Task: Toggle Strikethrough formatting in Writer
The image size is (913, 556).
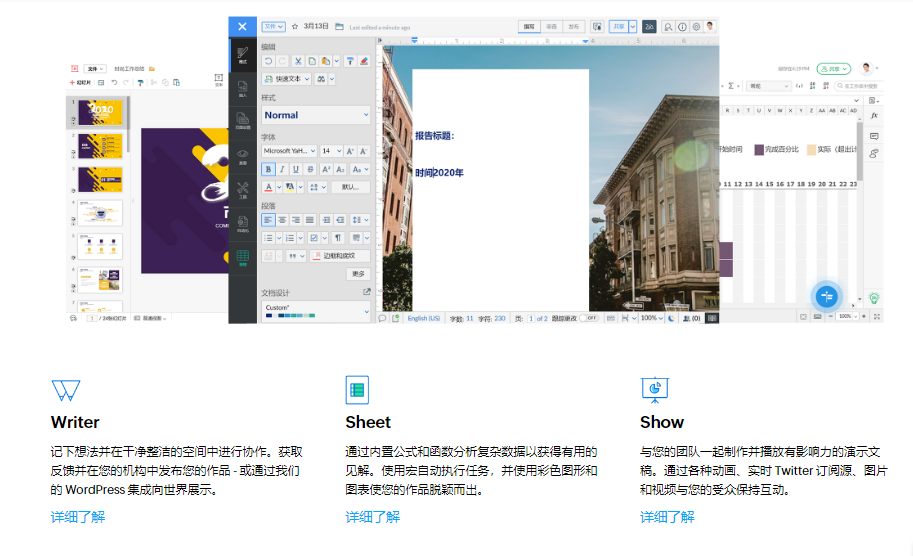Action: (x=310, y=169)
